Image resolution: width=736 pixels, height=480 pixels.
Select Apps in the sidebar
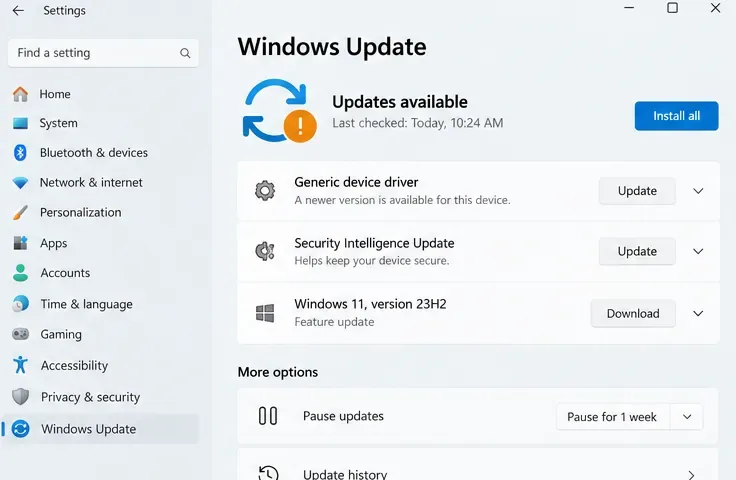point(100,243)
